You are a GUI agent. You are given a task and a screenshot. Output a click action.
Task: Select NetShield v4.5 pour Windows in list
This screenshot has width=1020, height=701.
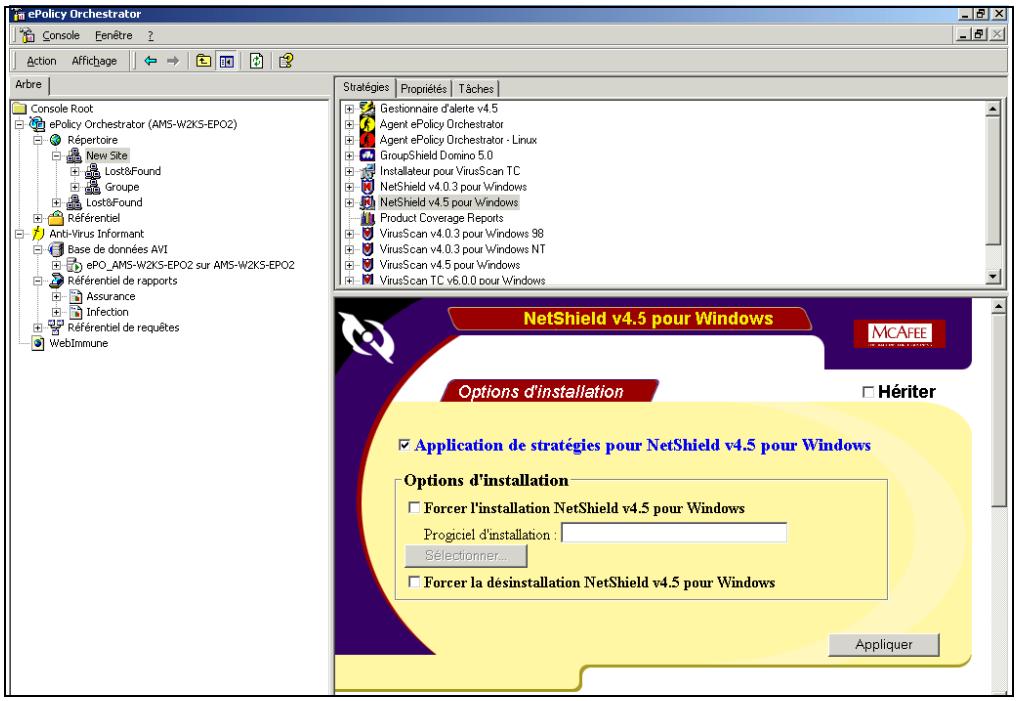click(x=449, y=202)
